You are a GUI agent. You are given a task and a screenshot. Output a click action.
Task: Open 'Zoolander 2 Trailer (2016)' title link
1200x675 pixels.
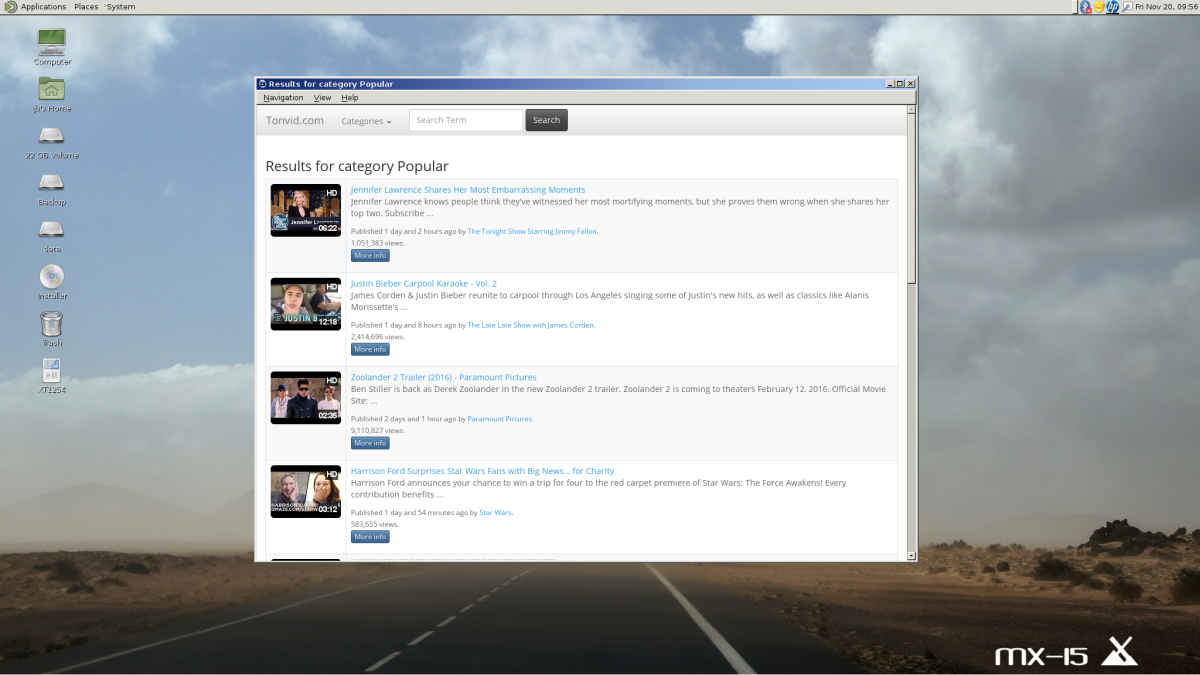(444, 377)
